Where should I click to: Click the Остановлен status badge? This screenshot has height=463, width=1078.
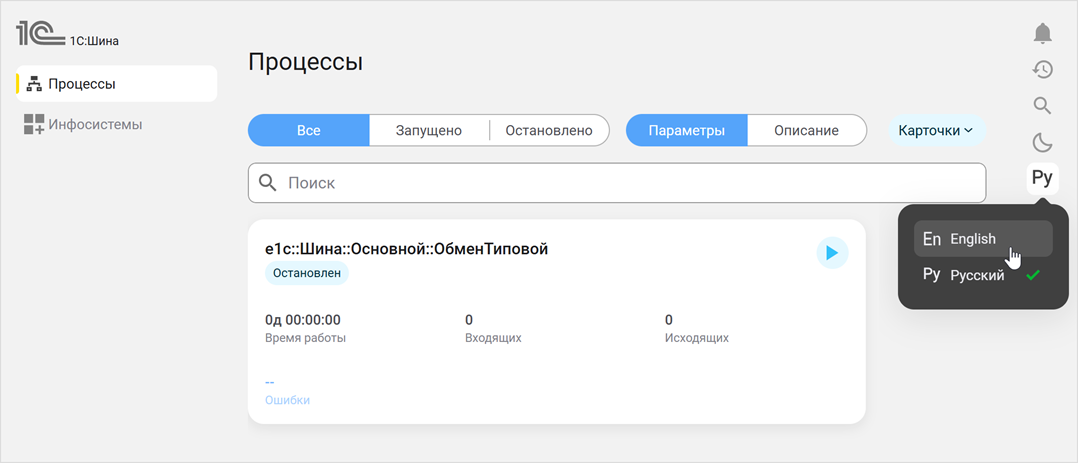pos(307,273)
